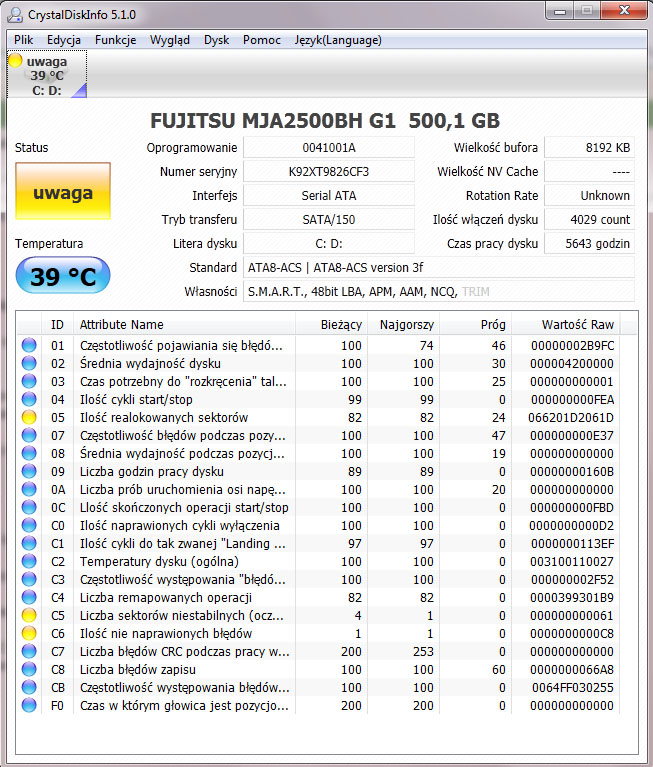Click the blue status icon of row C3
This screenshot has width=653, height=767.
tap(29, 579)
